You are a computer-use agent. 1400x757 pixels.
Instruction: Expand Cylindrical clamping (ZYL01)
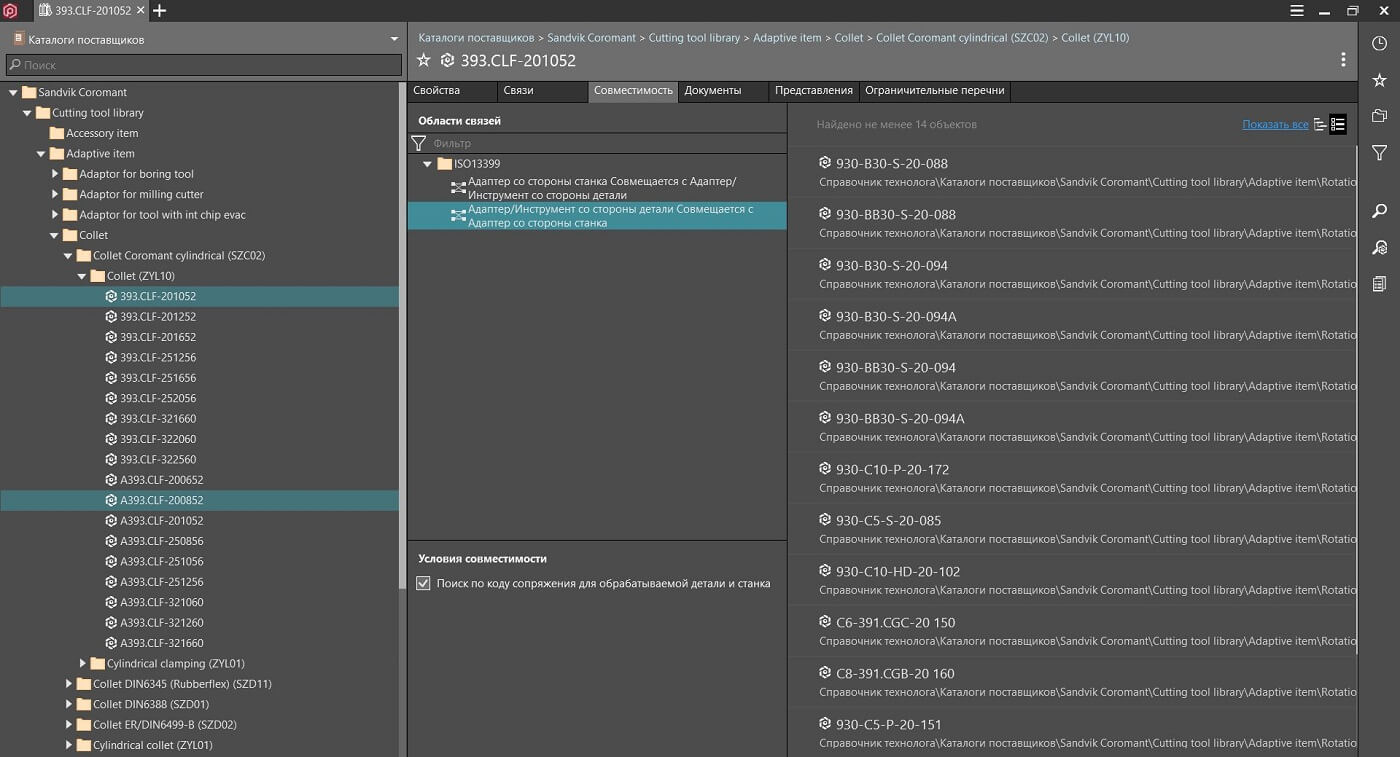(x=82, y=663)
